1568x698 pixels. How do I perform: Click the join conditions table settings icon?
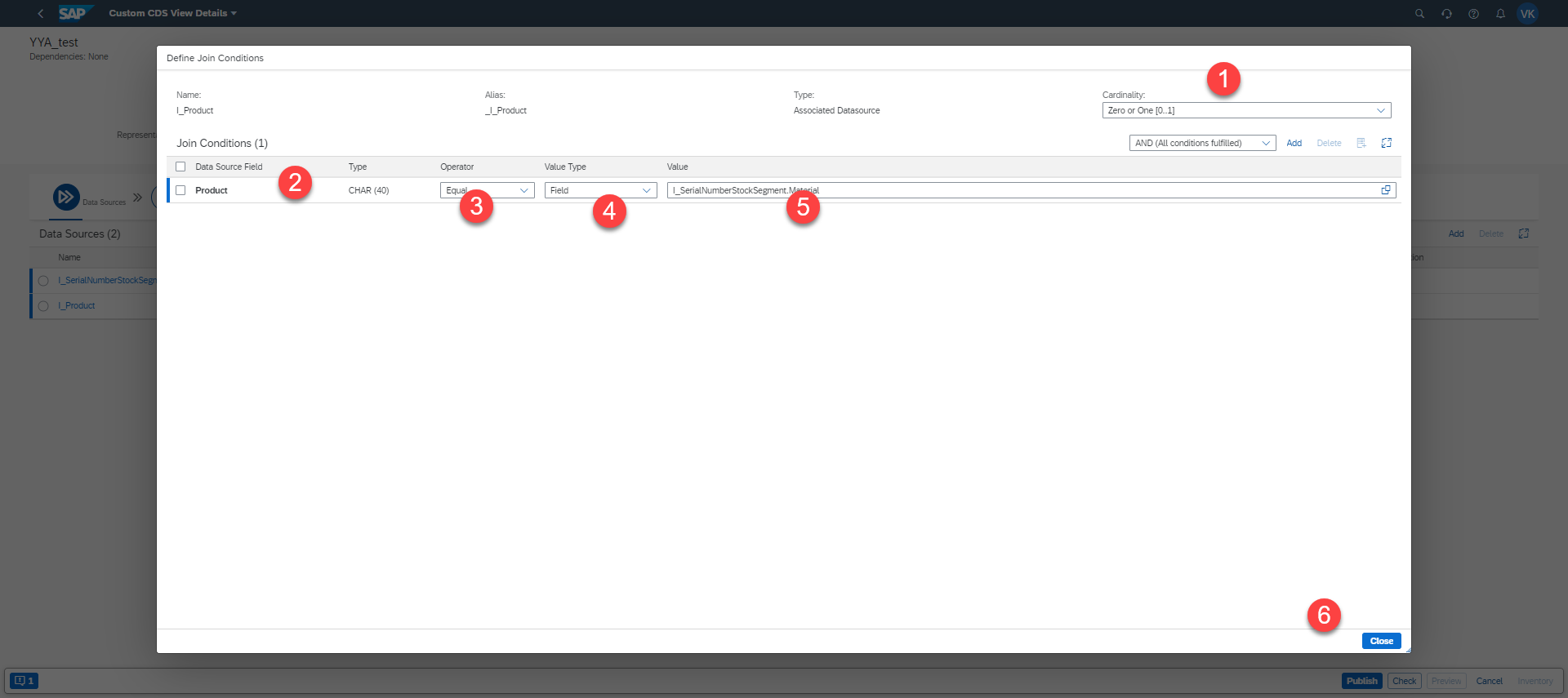1361,143
